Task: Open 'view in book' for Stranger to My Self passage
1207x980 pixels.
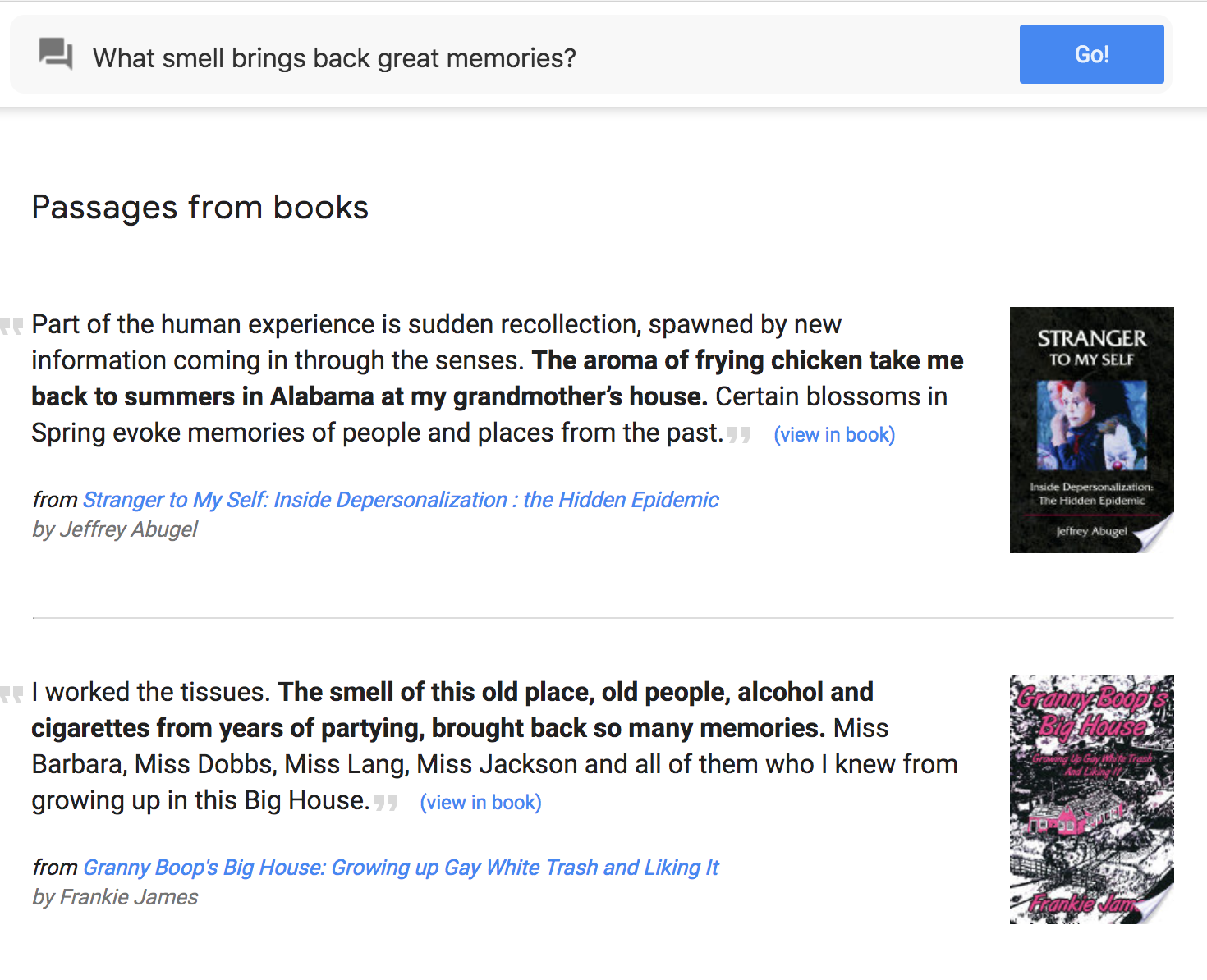Action: pos(834,435)
